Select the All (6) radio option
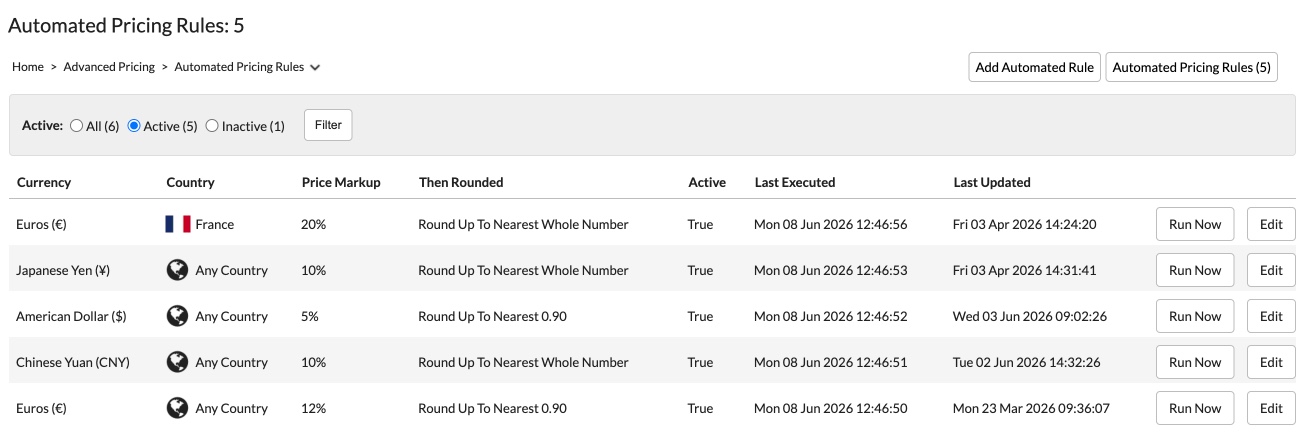 (76, 126)
